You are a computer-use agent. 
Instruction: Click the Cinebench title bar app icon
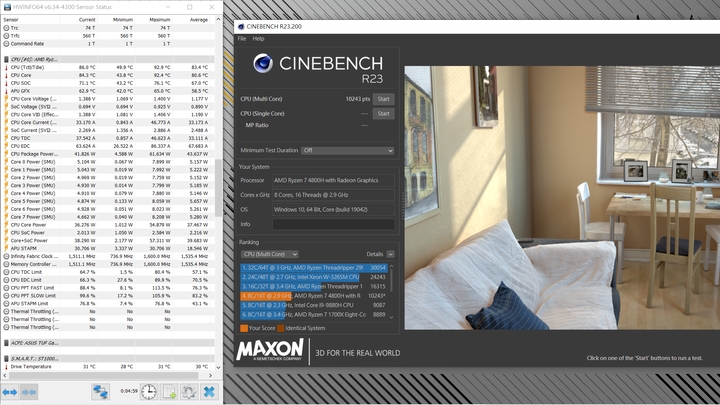pos(241,27)
